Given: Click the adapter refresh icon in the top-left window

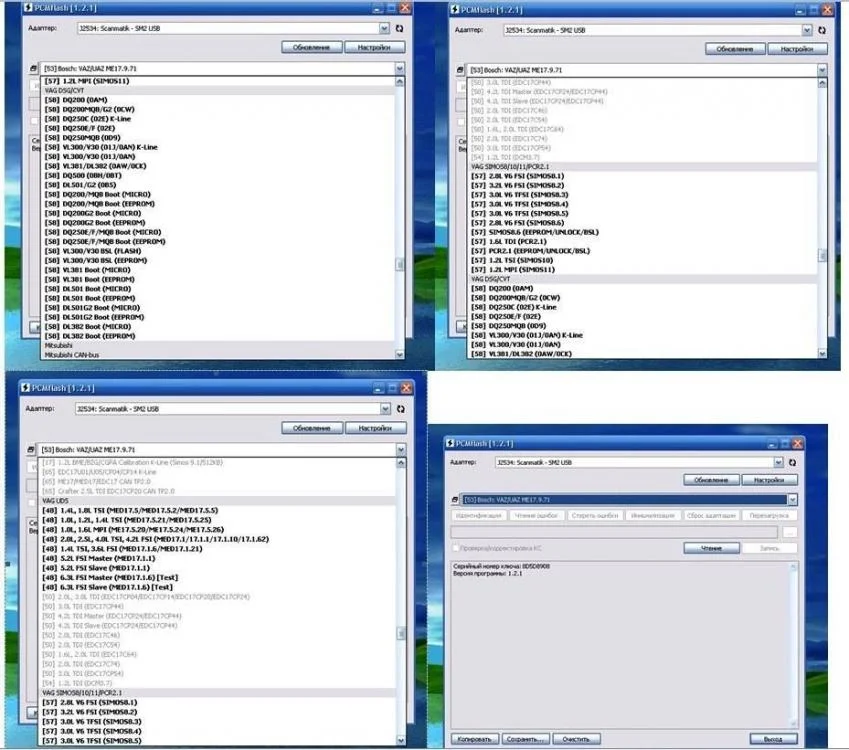Looking at the screenshot, I should click(x=400, y=29).
